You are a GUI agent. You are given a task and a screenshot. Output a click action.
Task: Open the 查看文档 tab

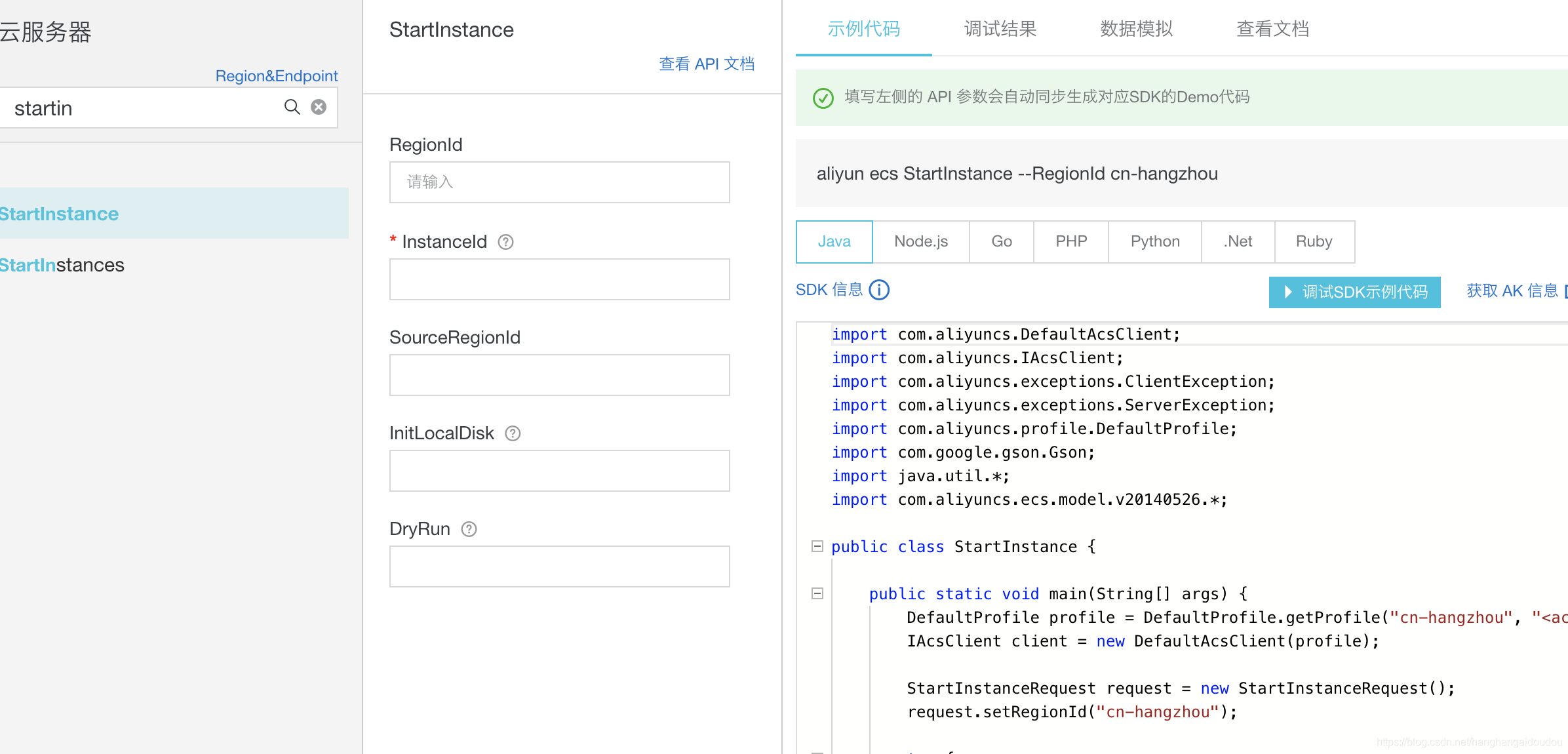[1272, 29]
